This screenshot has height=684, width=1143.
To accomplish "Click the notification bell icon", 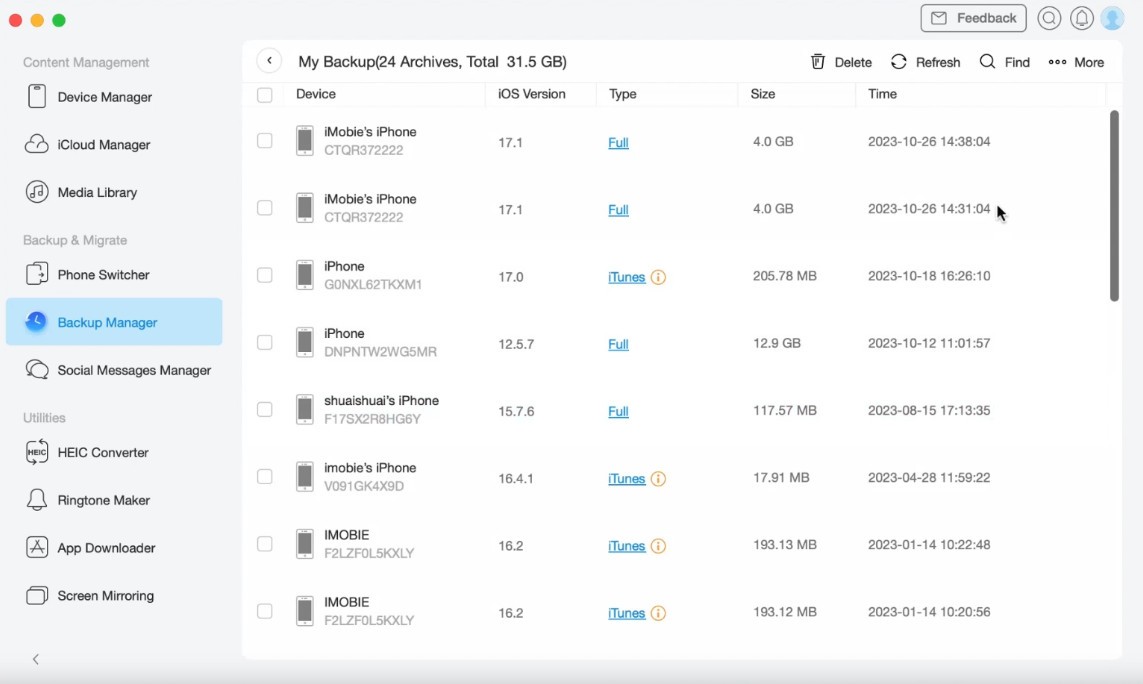I will point(1081,18).
